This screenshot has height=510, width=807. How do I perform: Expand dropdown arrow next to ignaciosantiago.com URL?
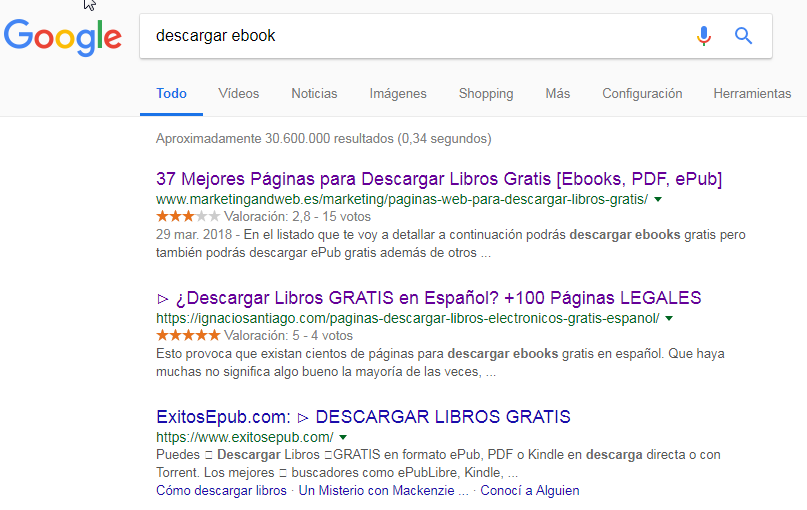pos(669,319)
